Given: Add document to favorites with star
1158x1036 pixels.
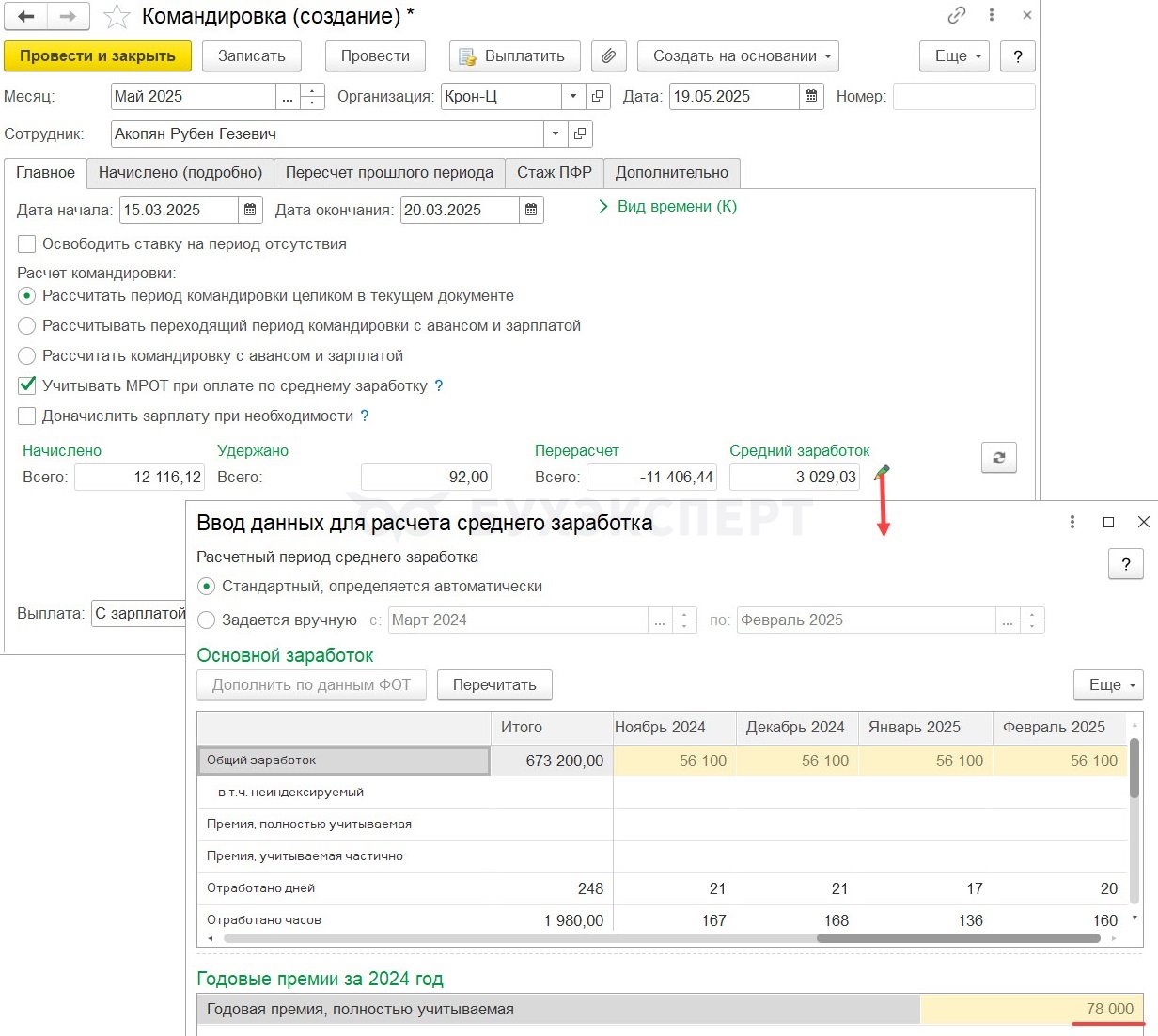Looking at the screenshot, I should [x=117, y=17].
